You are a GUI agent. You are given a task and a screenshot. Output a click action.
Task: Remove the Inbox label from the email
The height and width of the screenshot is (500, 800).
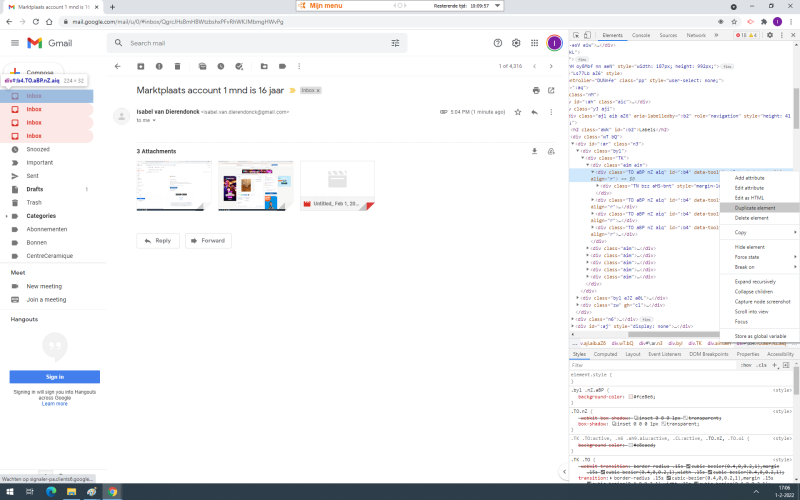click(318, 90)
